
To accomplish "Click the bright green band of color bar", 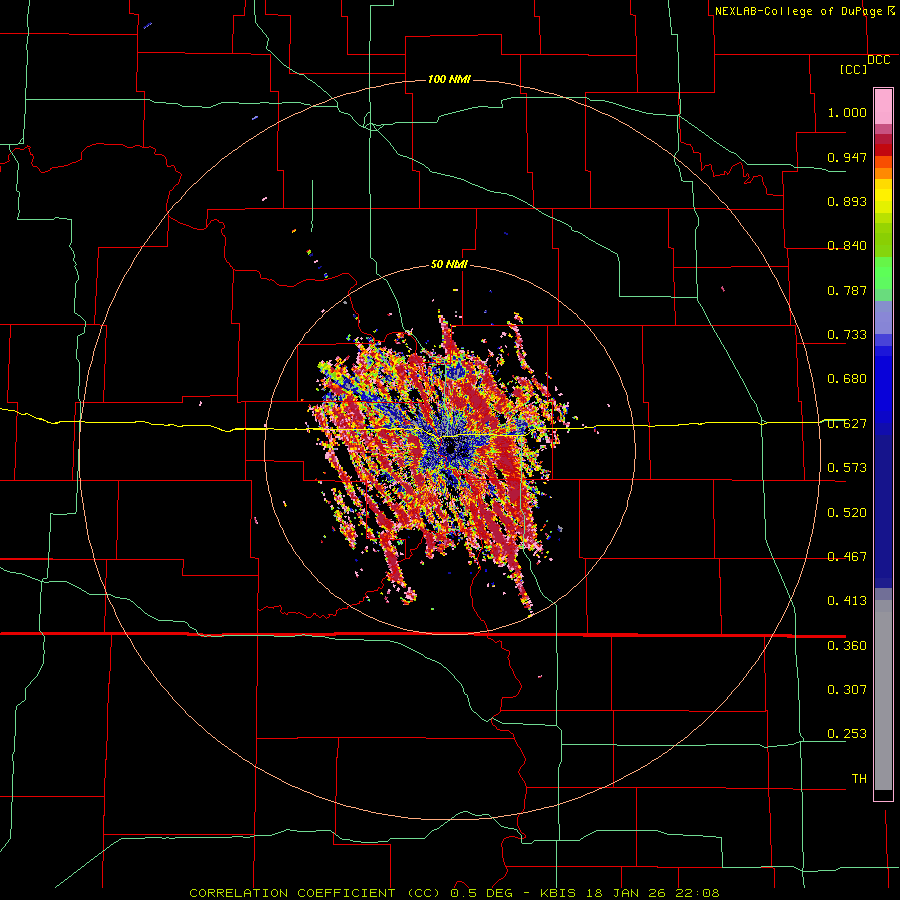I will 883,273.
